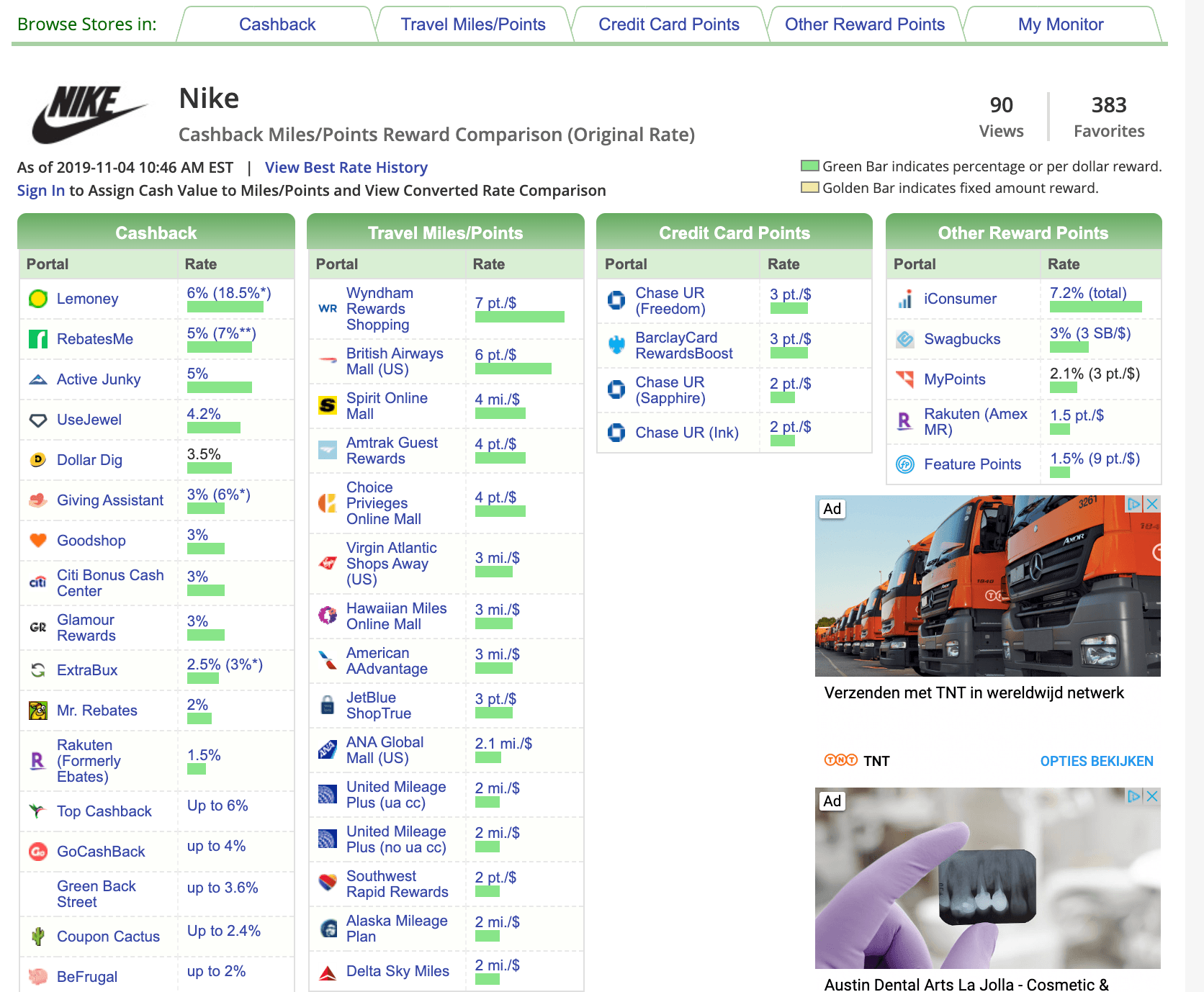The width and height of the screenshot is (1204, 992).
Task: Click the iConsumer bar chart icon
Action: point(905,299)
